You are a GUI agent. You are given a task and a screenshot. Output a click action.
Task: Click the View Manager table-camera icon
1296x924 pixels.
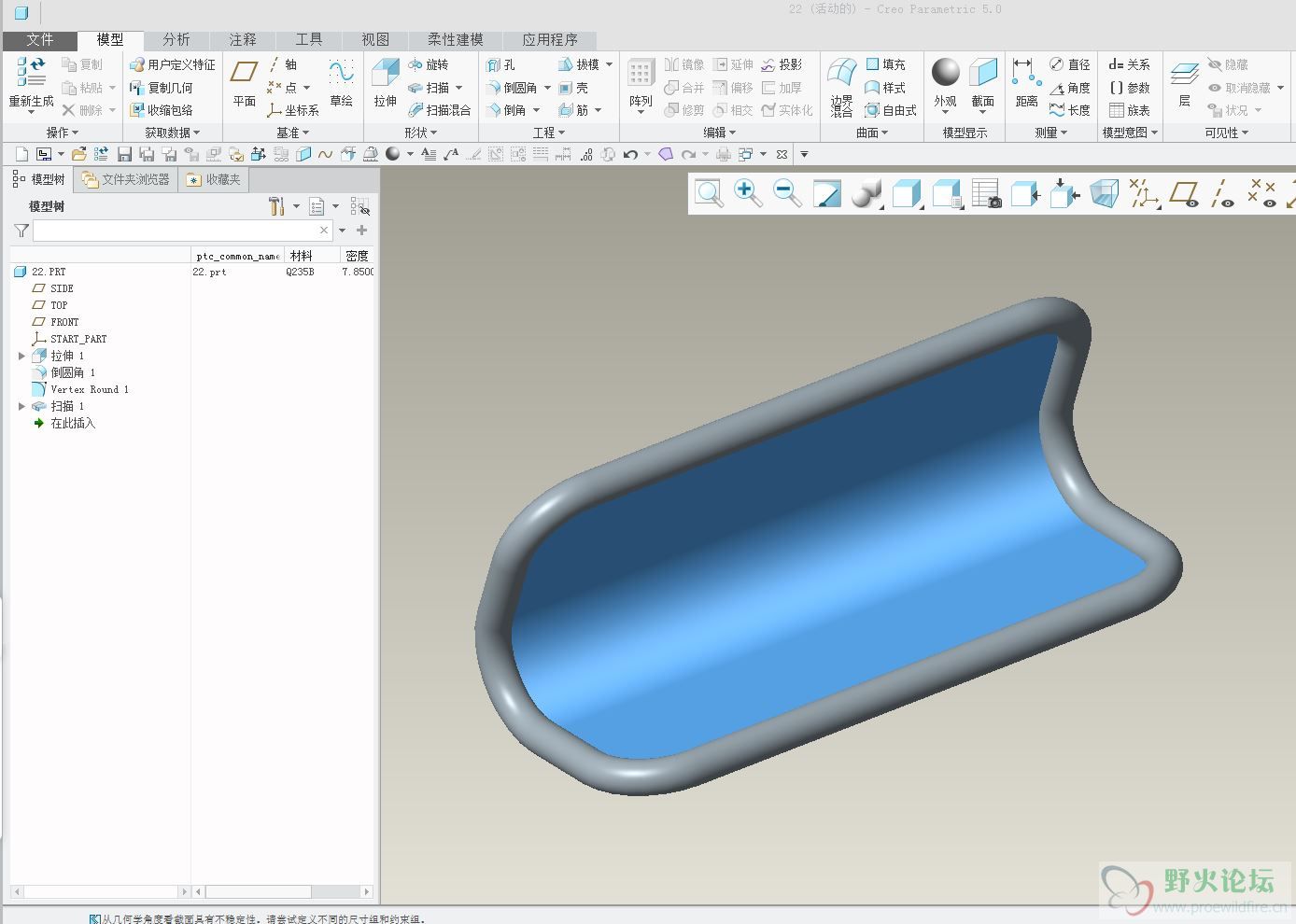(986, 193)
